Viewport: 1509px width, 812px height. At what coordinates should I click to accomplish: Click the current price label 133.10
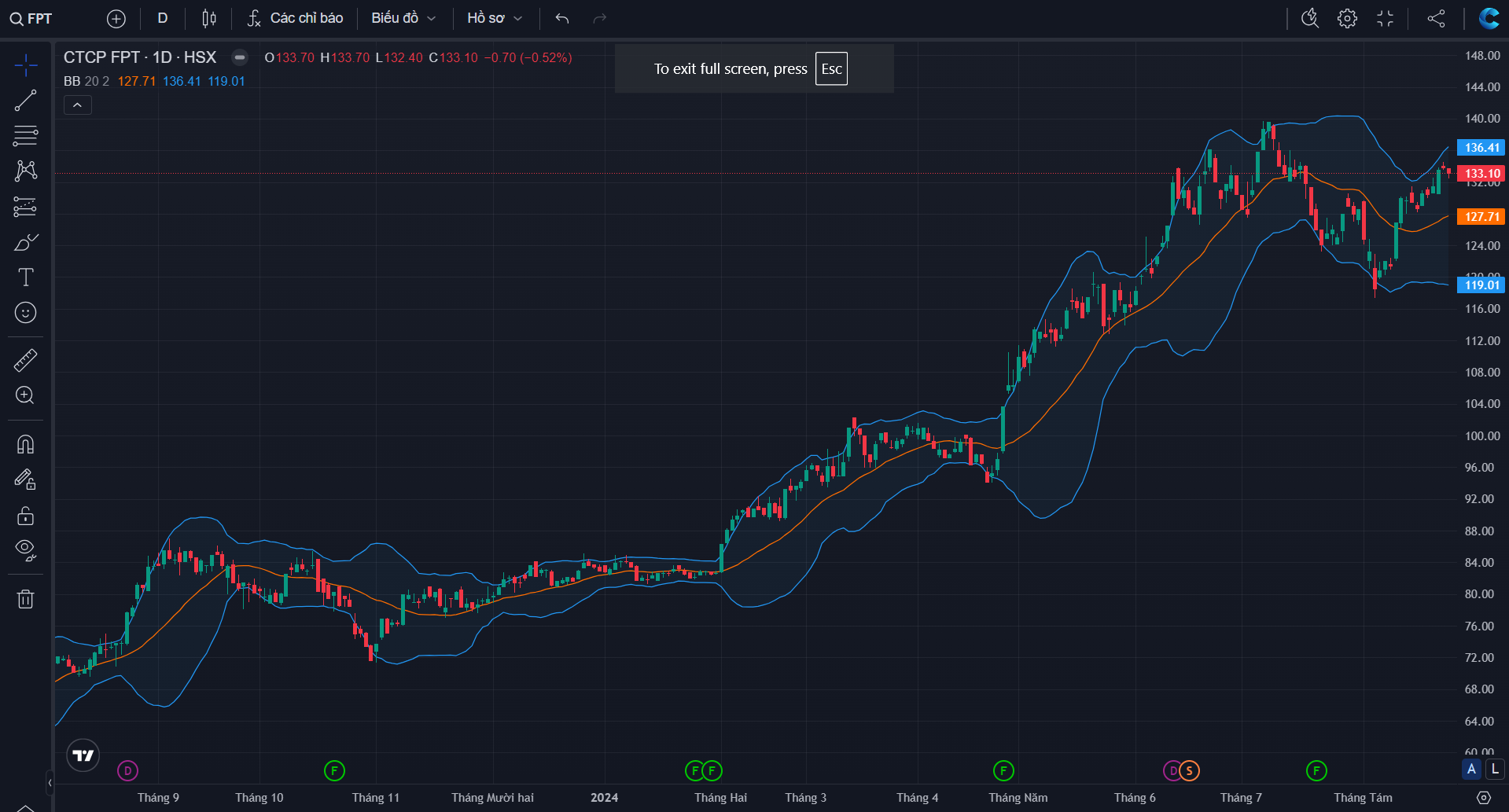1481,174
